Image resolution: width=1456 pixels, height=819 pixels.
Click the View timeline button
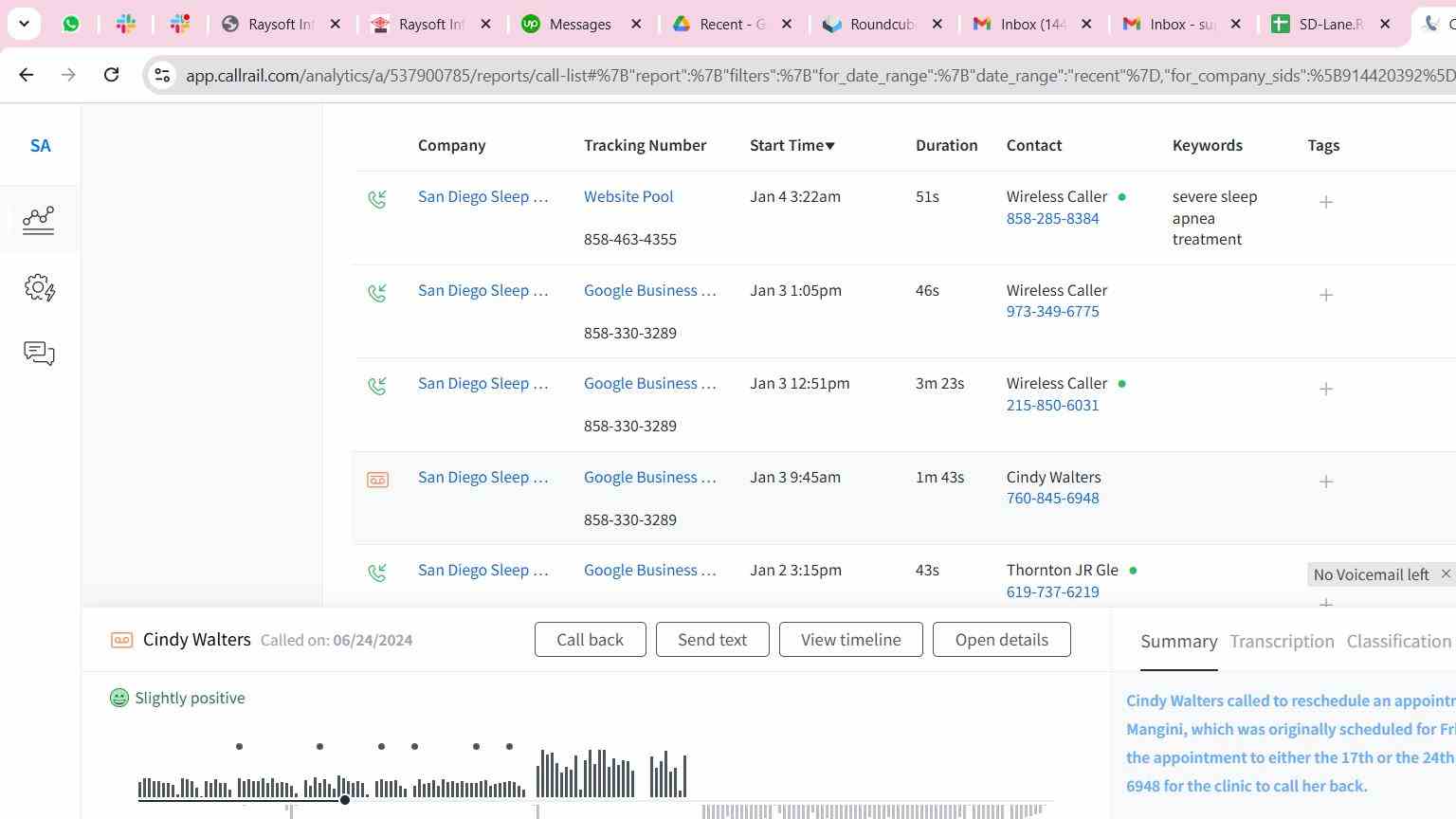click(851, 640)
